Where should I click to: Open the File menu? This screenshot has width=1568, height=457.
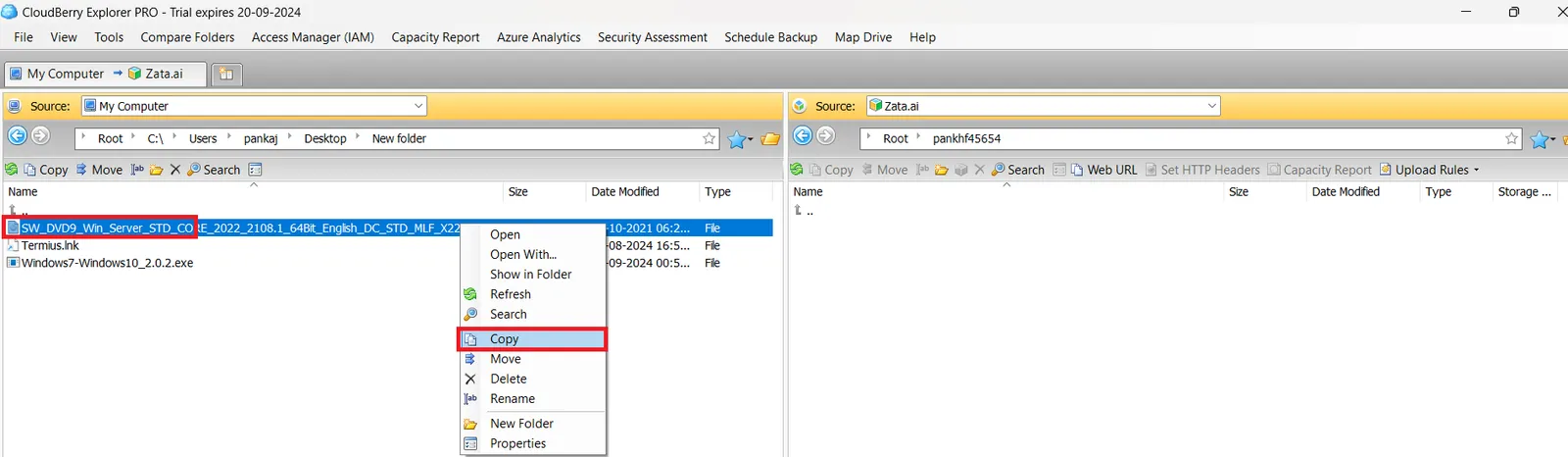[x=24, y=37]
